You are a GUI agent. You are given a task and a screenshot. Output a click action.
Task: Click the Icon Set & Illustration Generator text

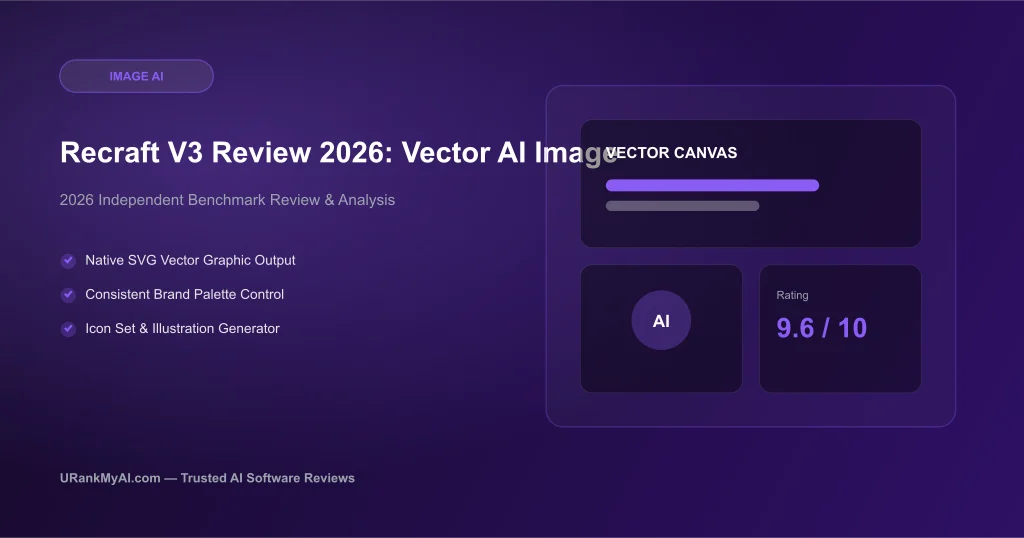pos(182,328)
